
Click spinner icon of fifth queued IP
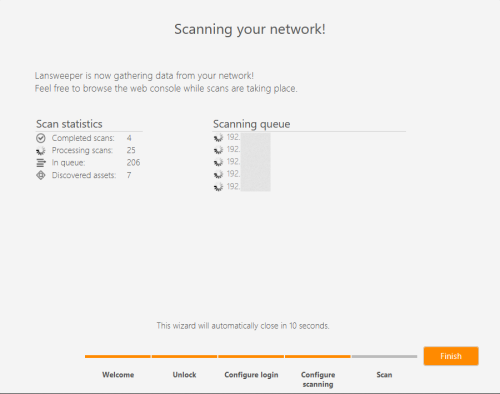pos(218,187)
